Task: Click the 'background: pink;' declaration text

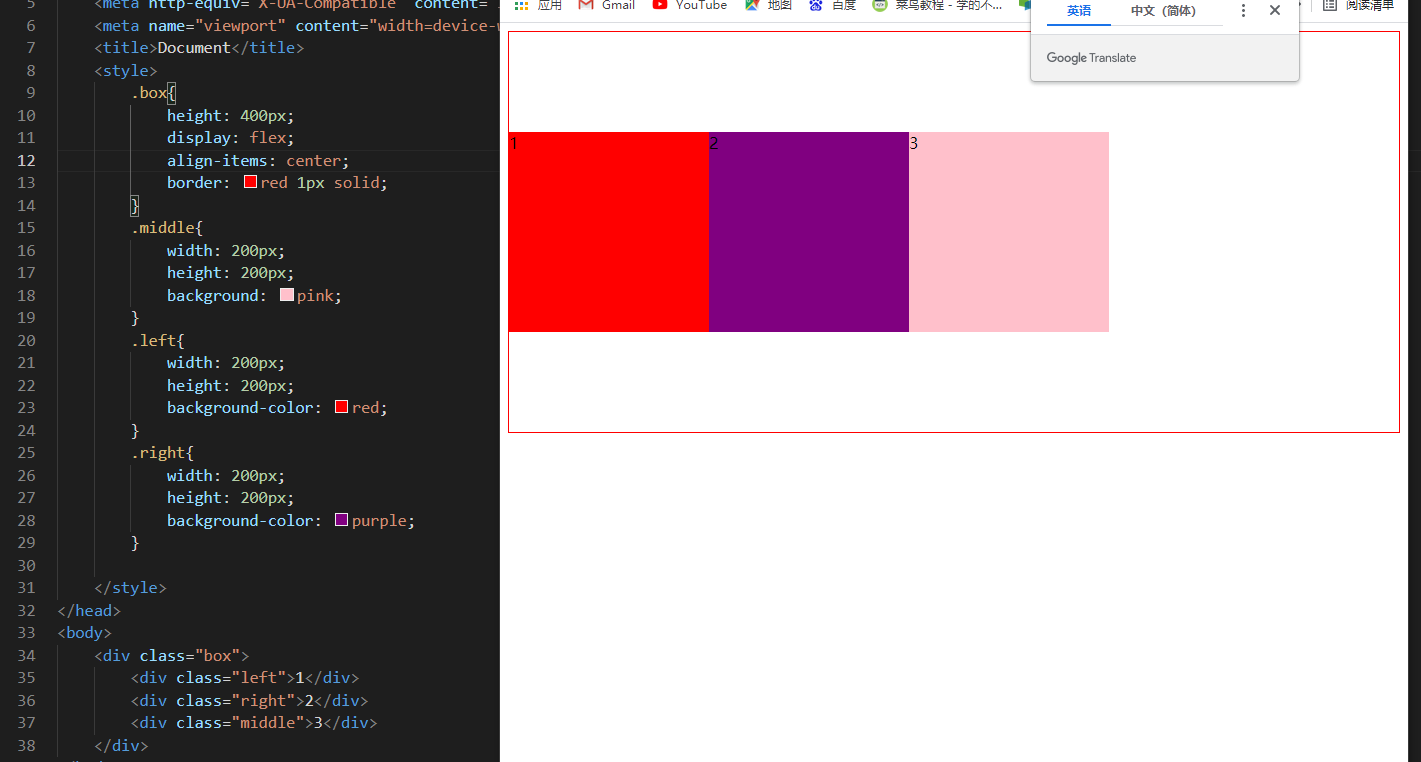Action: (x=255, y=295)
